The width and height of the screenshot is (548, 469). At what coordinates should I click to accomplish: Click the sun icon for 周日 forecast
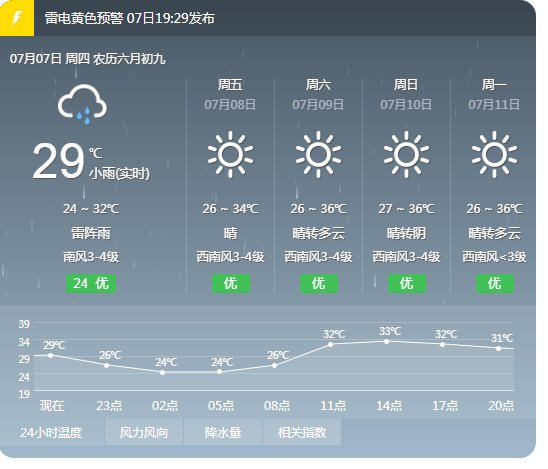(x=406, y=154)
